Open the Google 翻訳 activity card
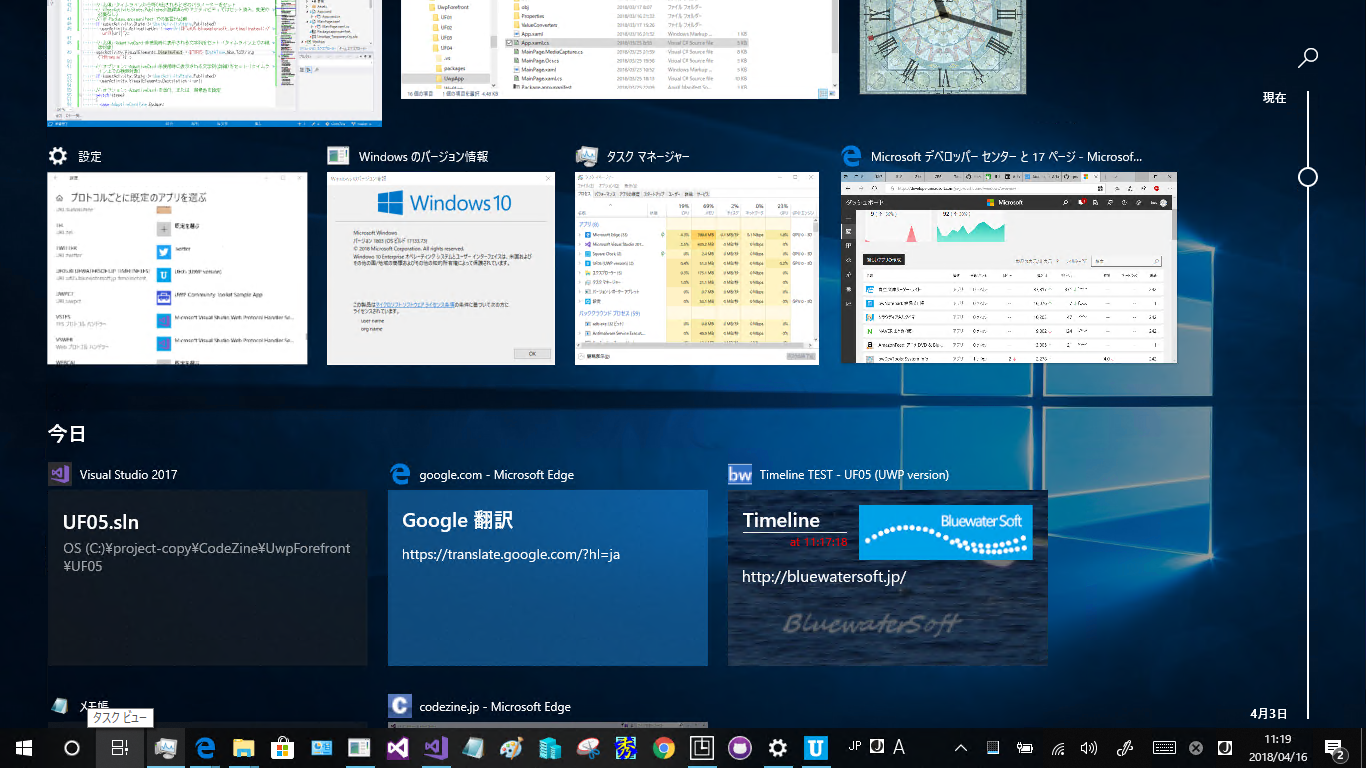Viewport: 1366px width, 768px height. pos(548,578)
